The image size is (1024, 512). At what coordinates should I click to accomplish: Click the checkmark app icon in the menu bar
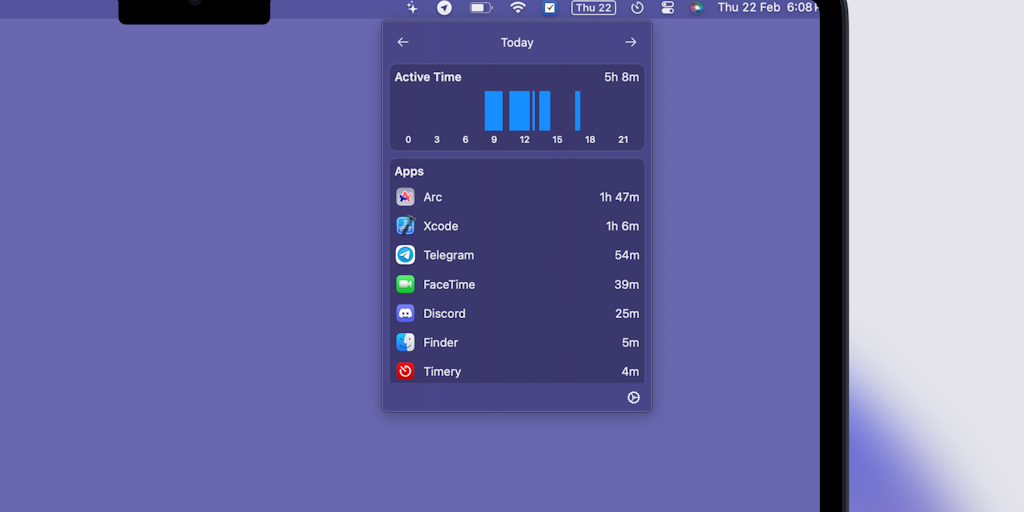[550, 8]
